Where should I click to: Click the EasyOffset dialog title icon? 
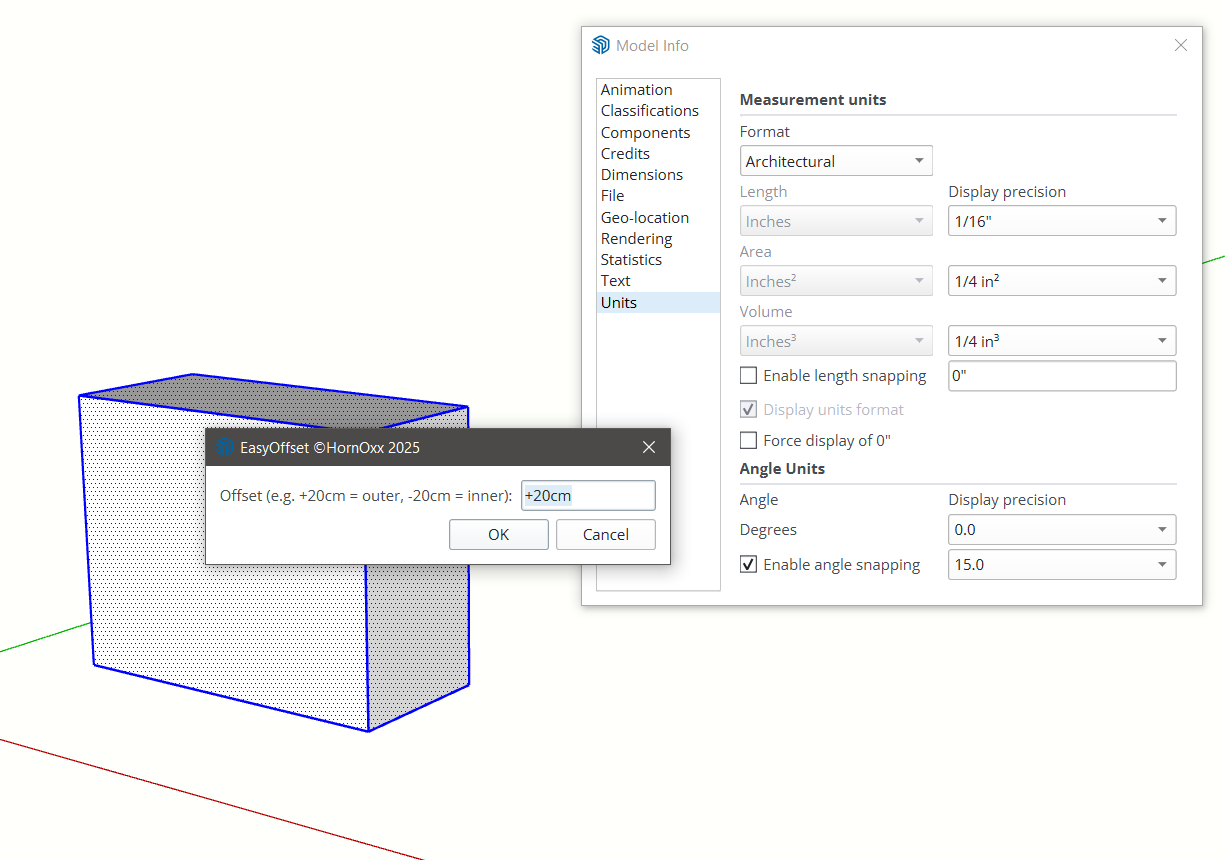click(225, 447)
